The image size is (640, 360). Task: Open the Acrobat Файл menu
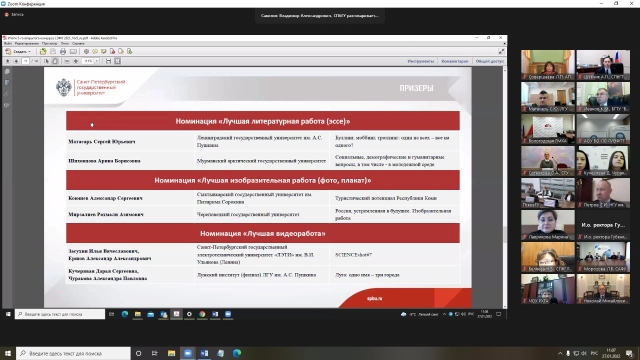point(7,43)
